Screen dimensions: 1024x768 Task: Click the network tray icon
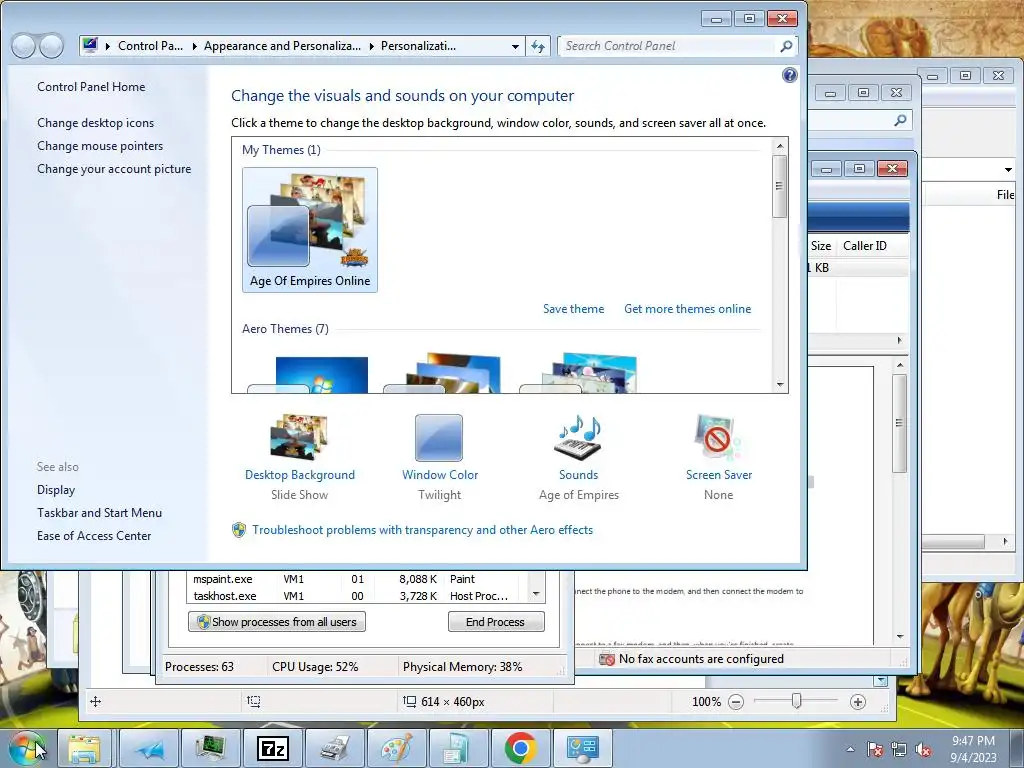pyautogui.click(x=899, y=749)
